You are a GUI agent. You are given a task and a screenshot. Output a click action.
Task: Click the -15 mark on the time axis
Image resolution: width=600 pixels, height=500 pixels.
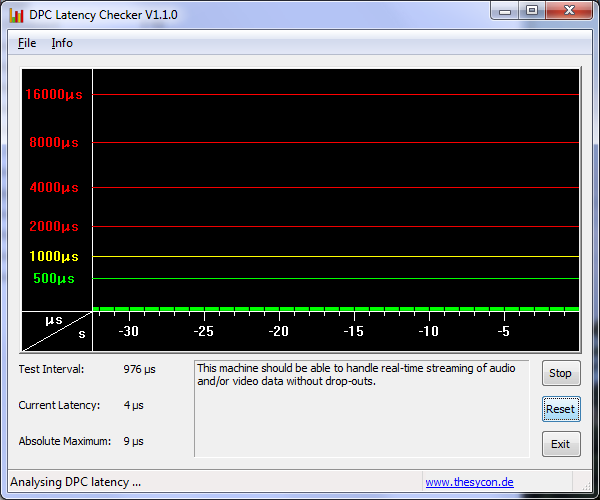pyautogui.click(x=353, y=331)
